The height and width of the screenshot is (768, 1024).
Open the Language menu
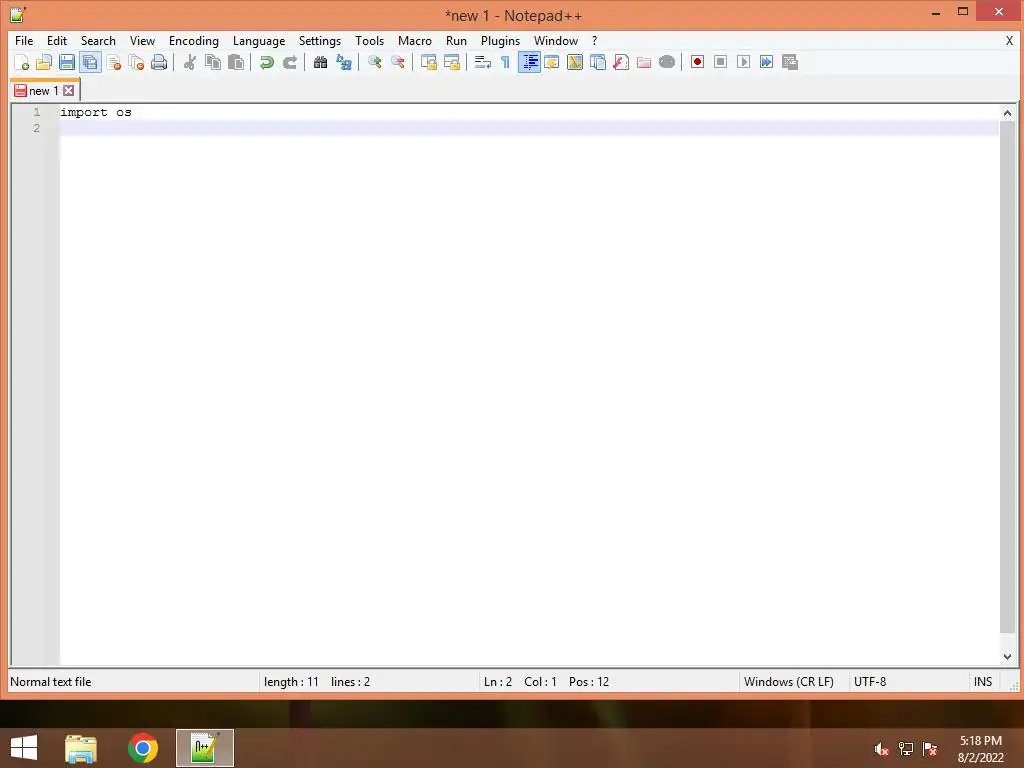(x=259, y=40)
